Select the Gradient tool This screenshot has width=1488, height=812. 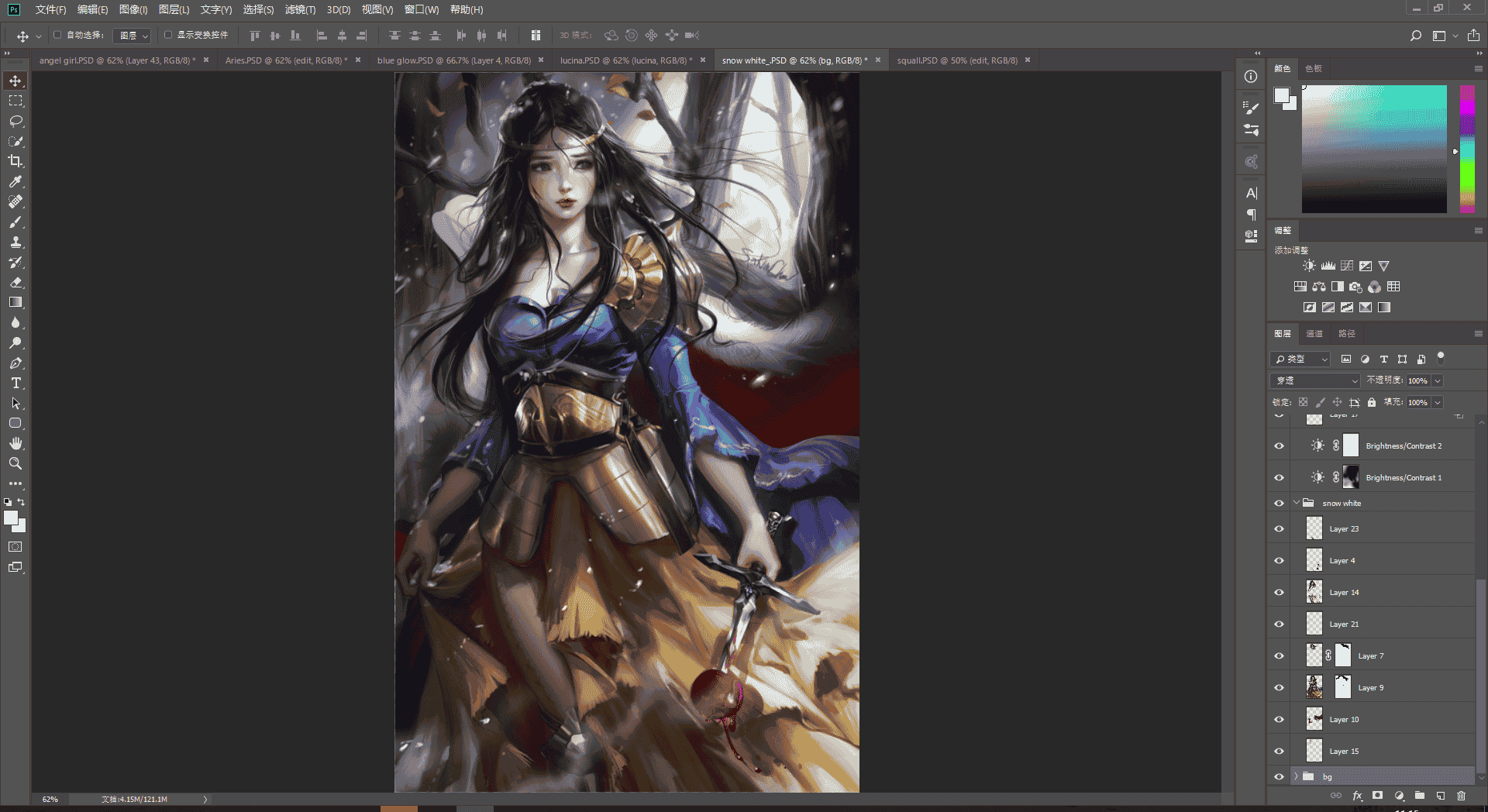click(15, 302)
